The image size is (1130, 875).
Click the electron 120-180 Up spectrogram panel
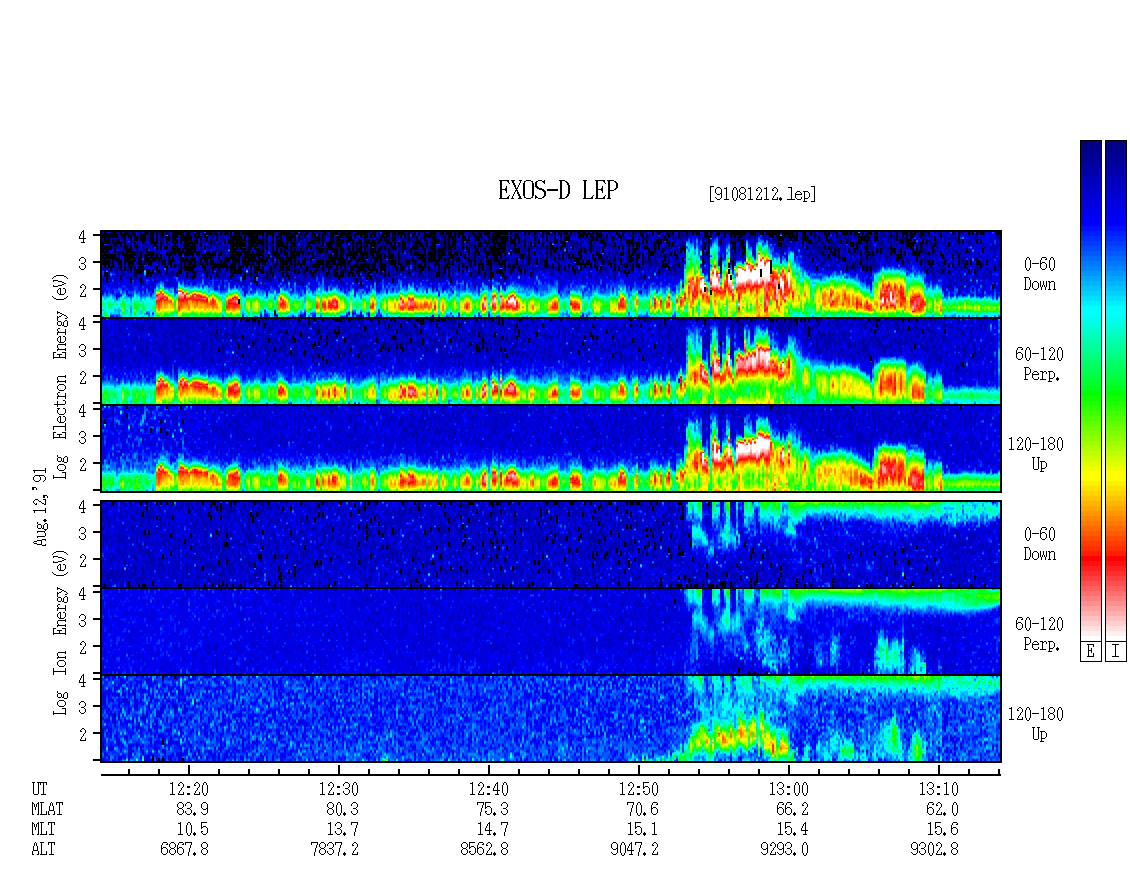tap(551, 448)
